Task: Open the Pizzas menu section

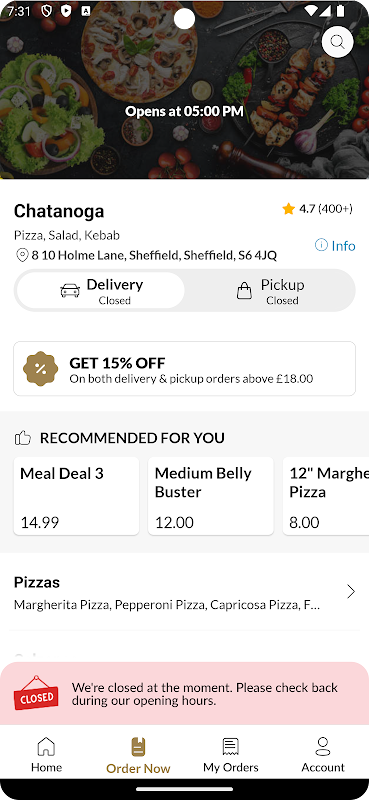Action: (184, 593)
